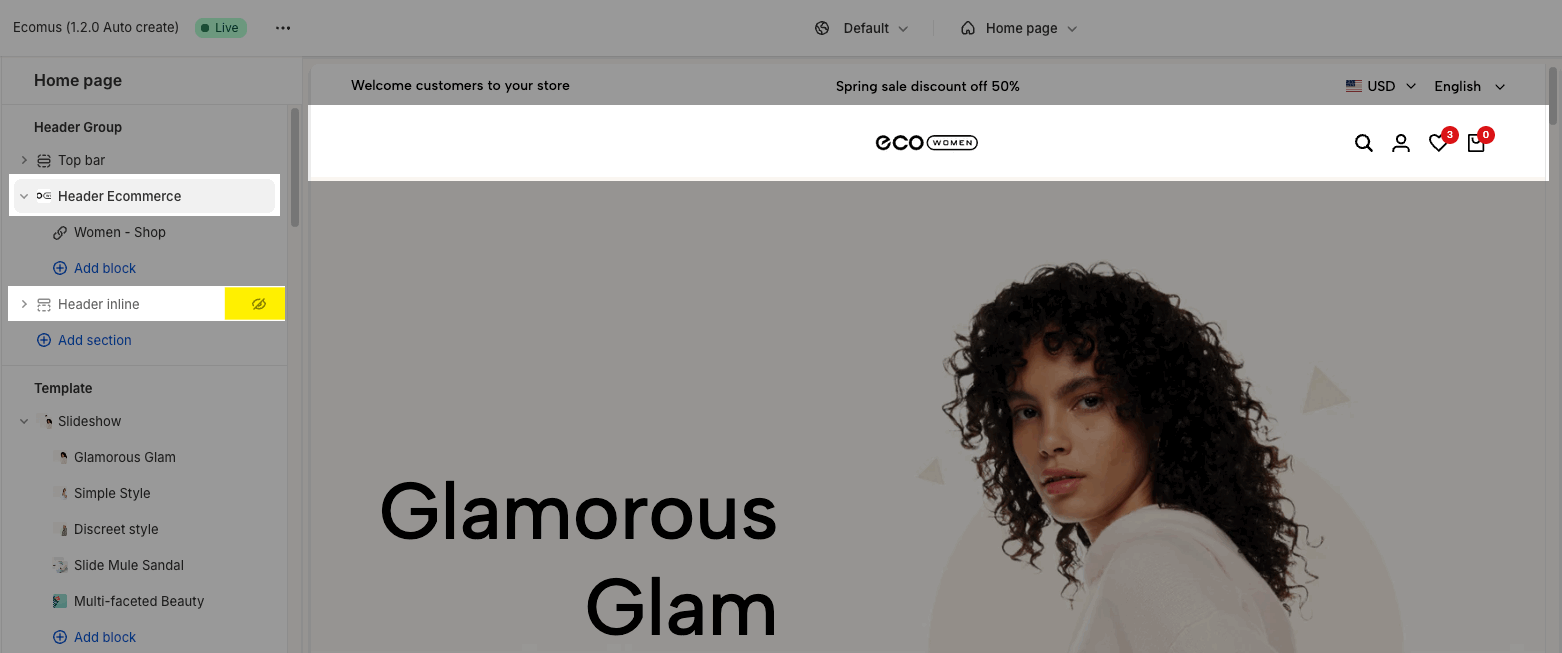Expand the Header inline section

(24, 304)
